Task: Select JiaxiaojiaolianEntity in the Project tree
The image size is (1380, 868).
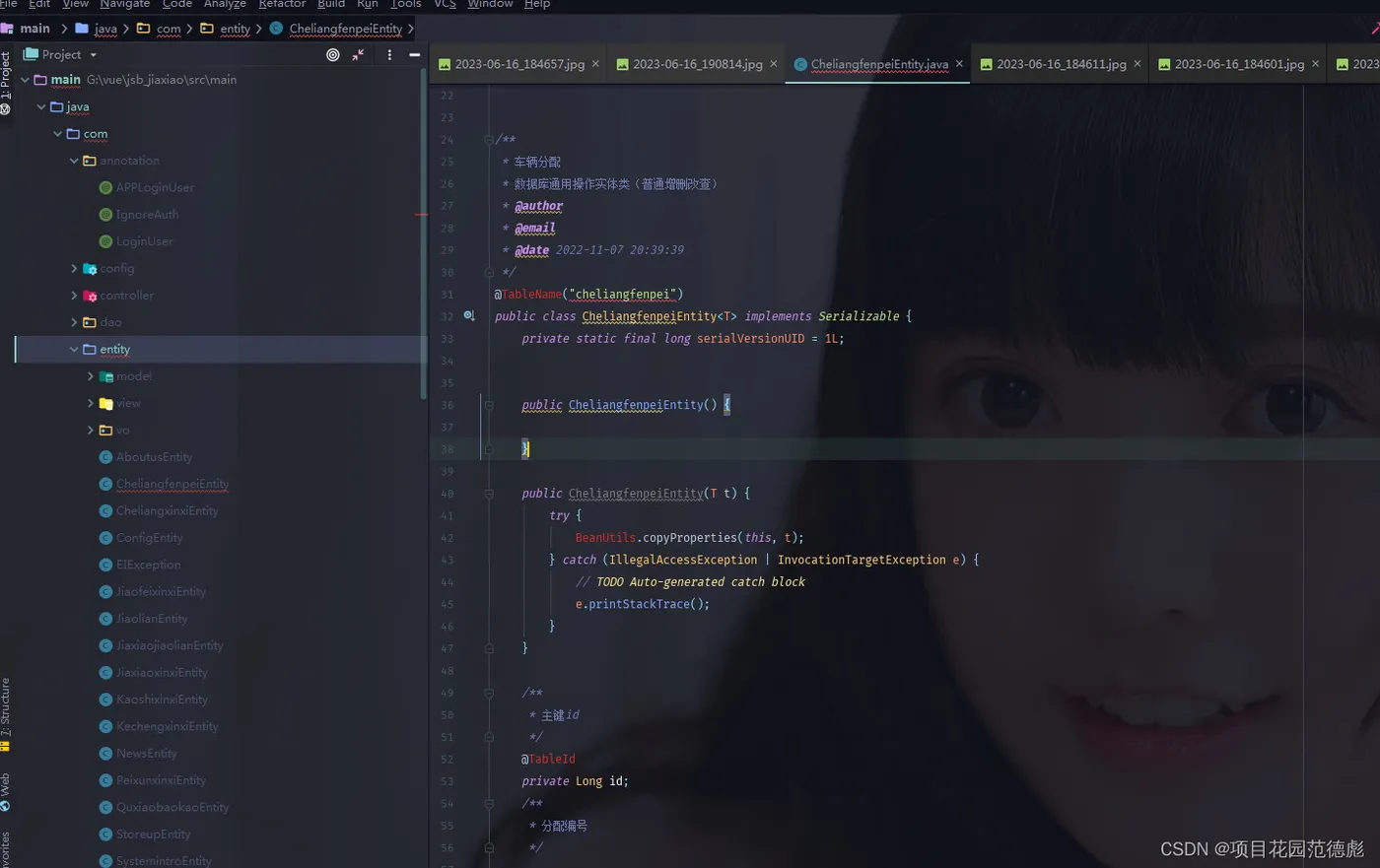Action: coord(170,645)
